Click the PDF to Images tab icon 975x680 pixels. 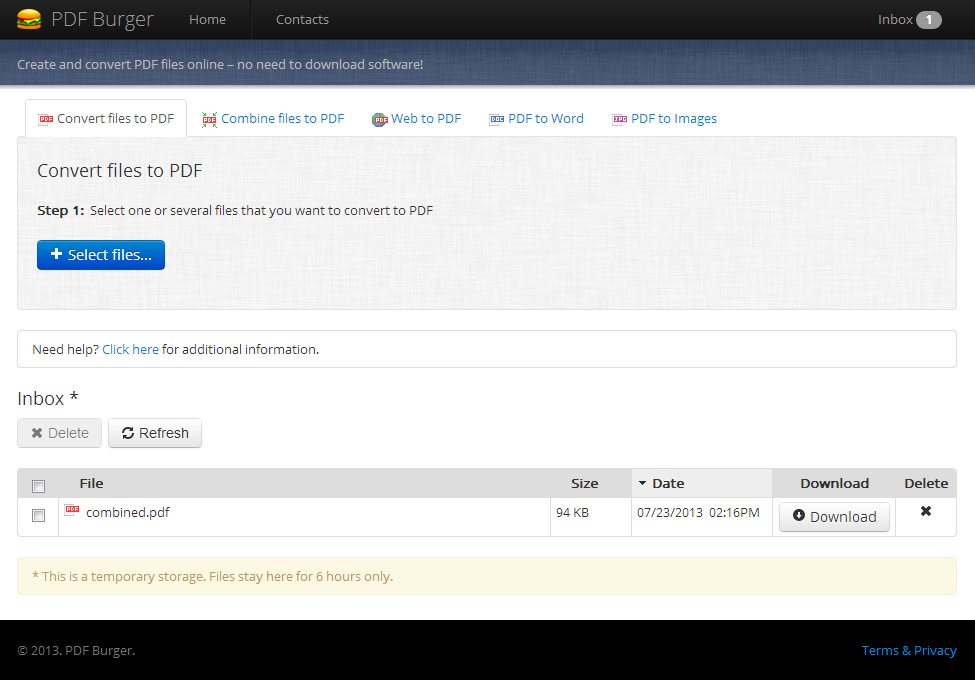619,119
